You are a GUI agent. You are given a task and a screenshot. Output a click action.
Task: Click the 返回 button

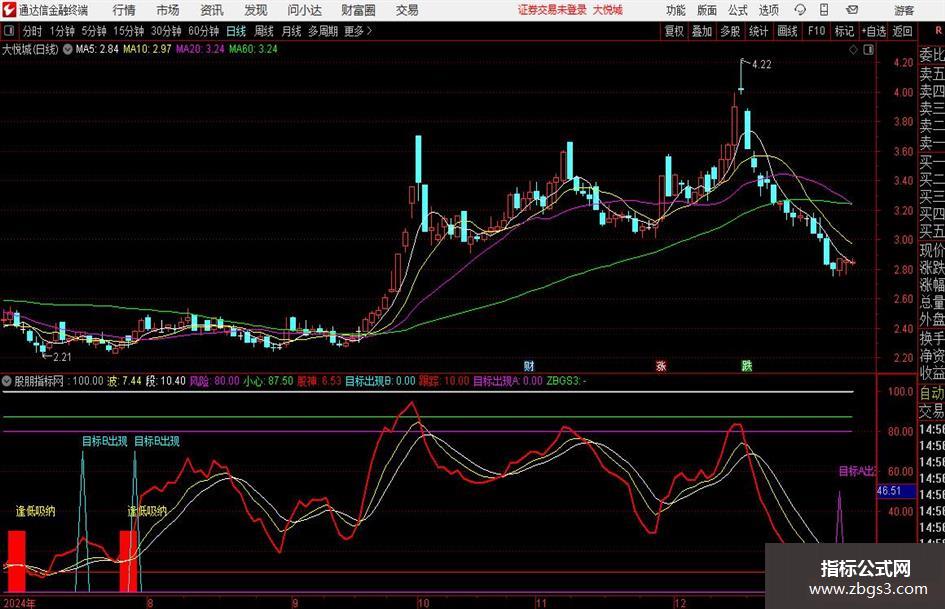(x=903, y=31)
